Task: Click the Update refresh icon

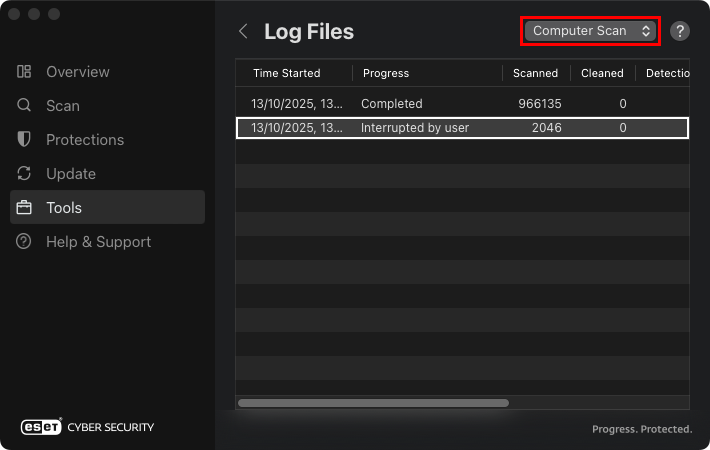Action: (24, 174)
